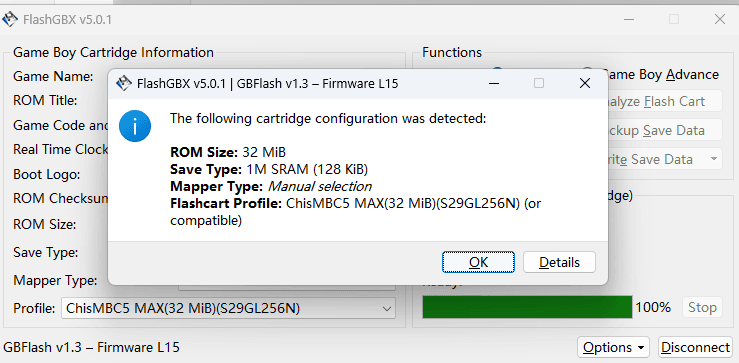Viewport: 739px width, 363px height.
Task: Click the blue information icon in dialog
Action: click(x=135, y=126)
